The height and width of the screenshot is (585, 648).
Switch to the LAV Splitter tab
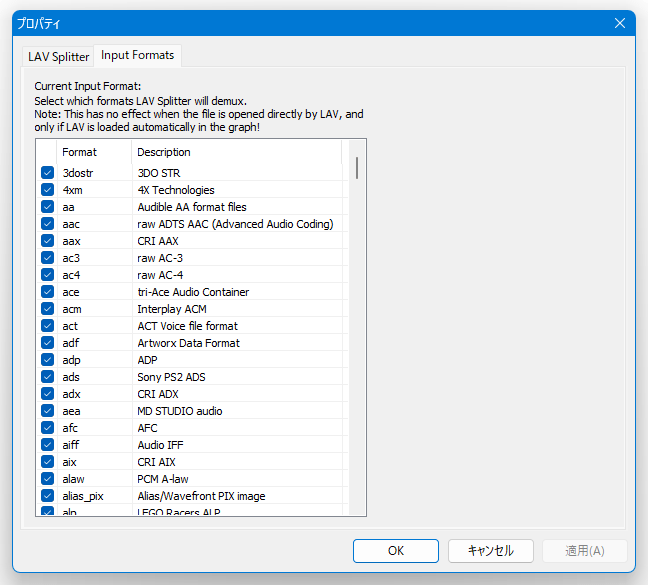pyautogui.click(x=58, y=57)
